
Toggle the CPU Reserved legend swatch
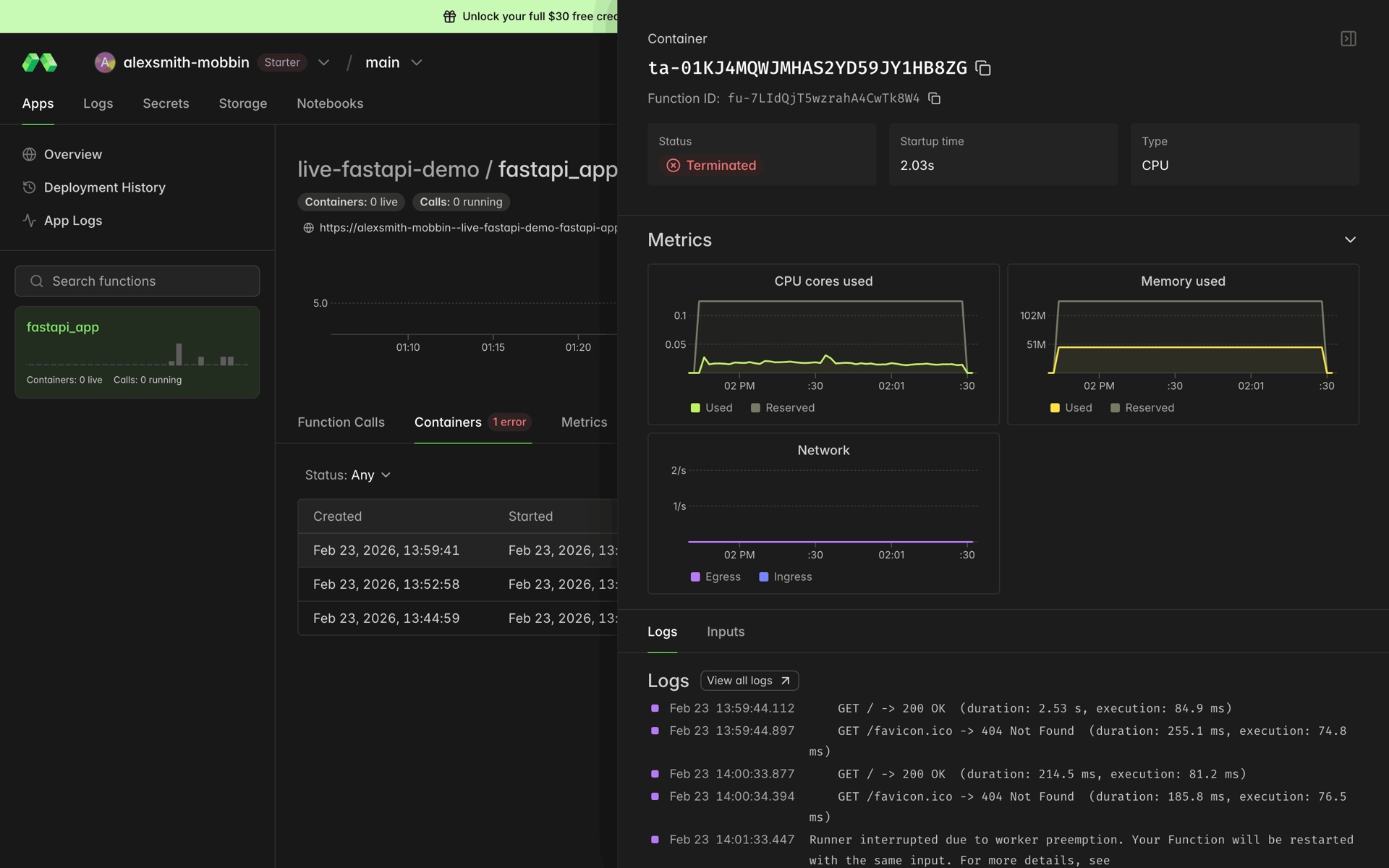755,408
